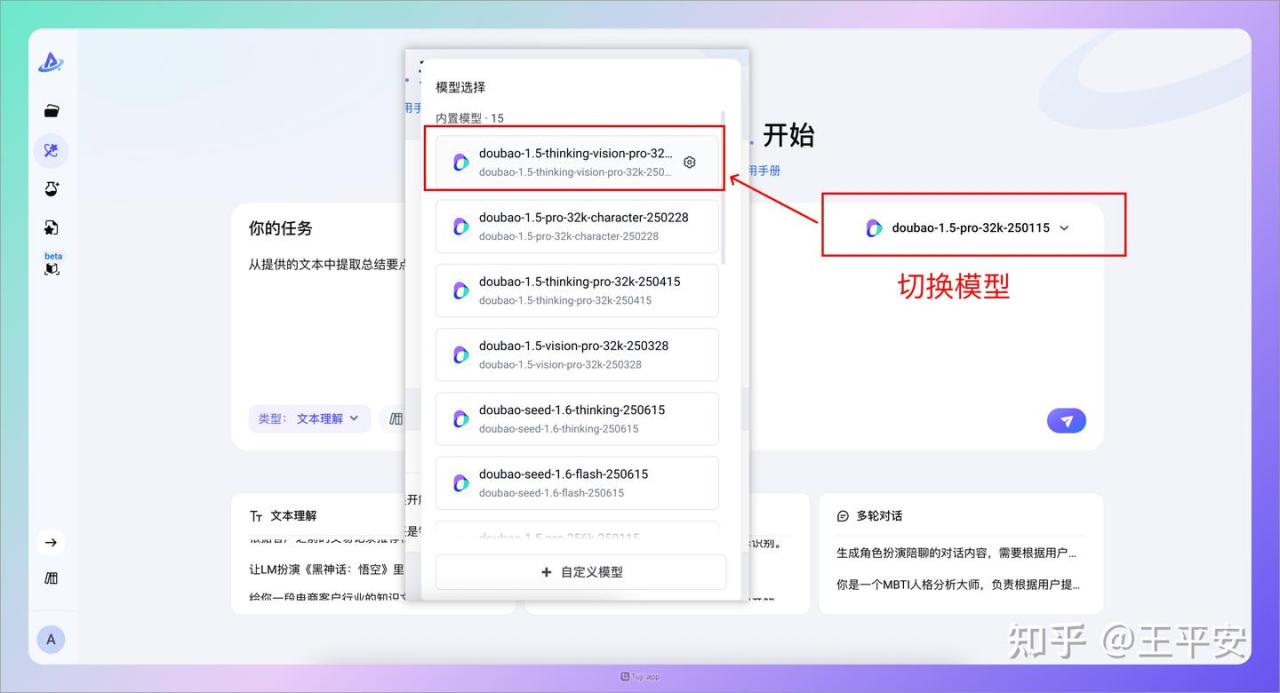Viewport: 1280px width, 693px height.
Task: Click the model list scrollbar
Action: point(723,190)
